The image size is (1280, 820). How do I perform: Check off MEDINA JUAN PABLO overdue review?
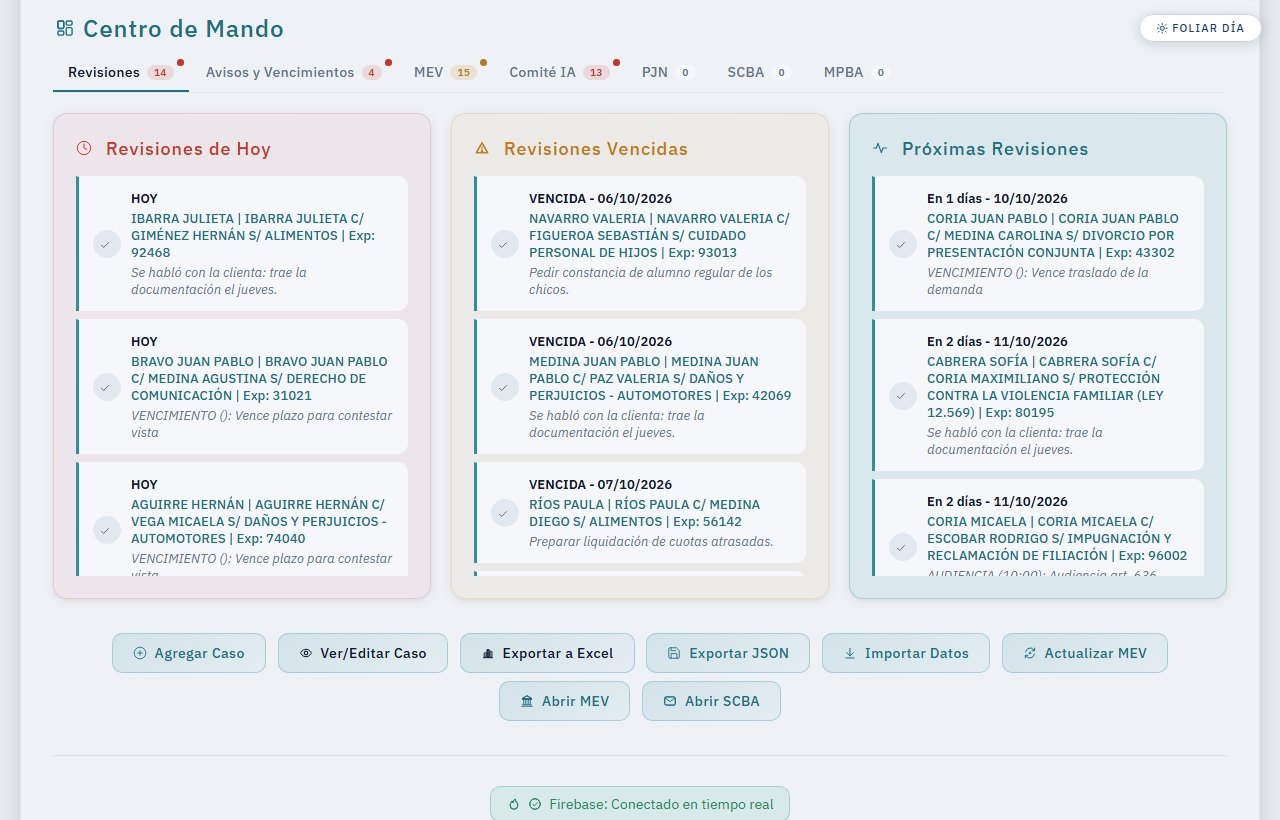pyautogui.click(x=505, y=387)
